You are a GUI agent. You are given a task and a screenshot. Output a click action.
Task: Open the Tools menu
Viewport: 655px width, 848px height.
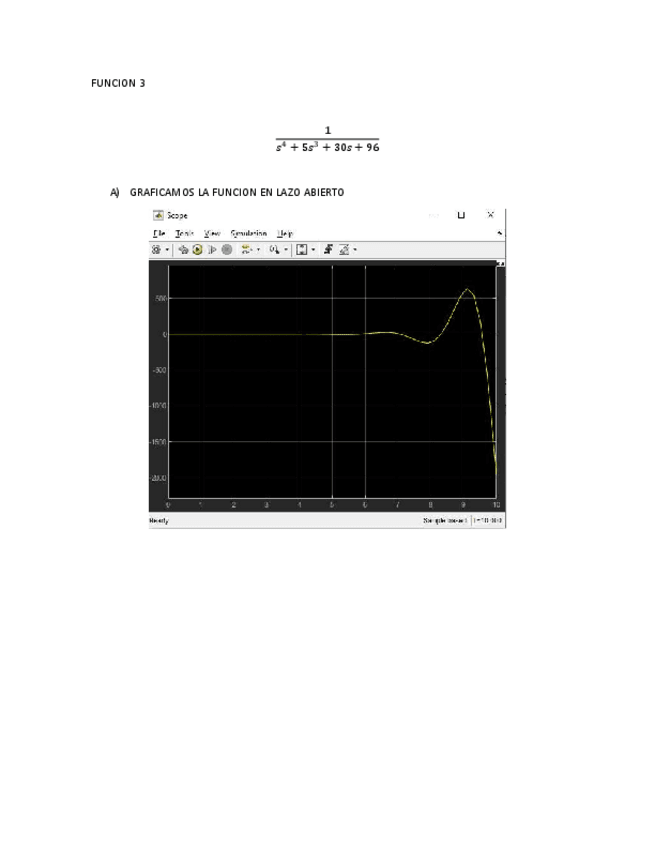(x=184, y=234)
